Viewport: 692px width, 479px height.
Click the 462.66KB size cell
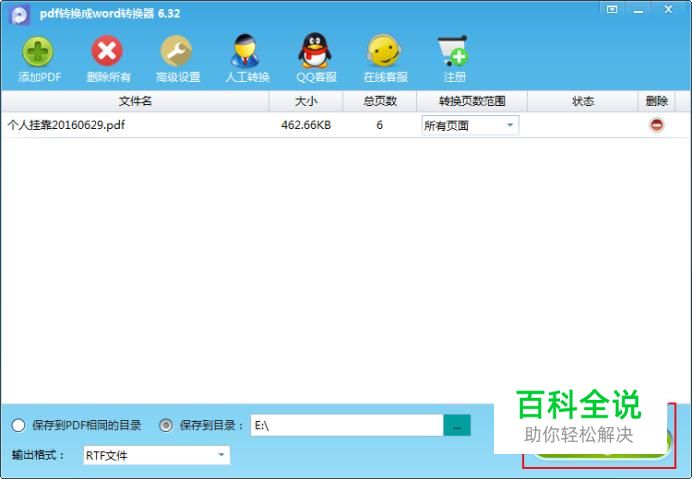[x=306, y=125]
